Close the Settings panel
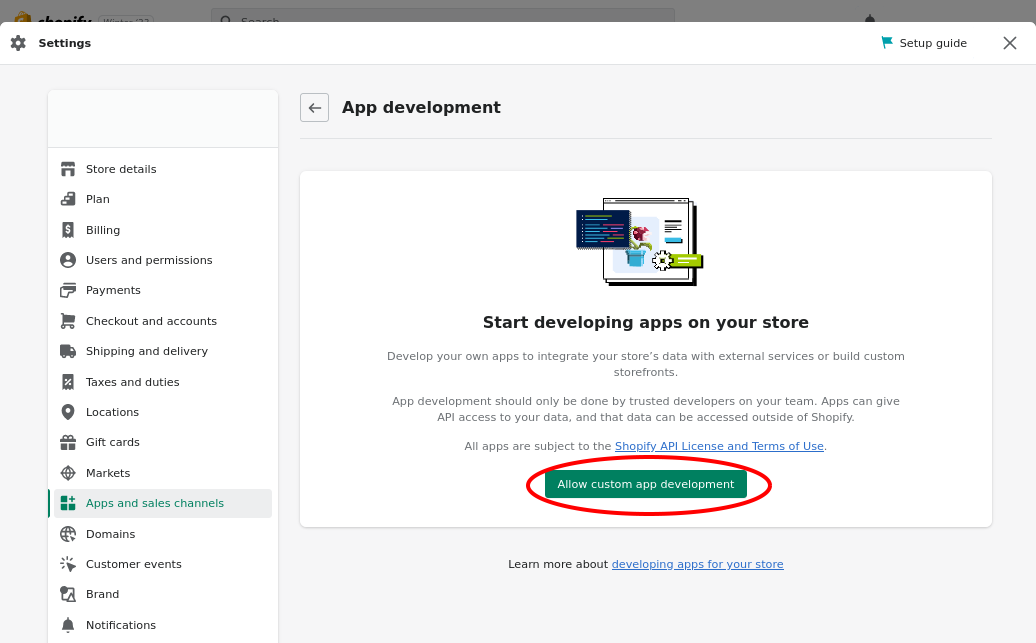The image size is (1036, 643). coord(1010,43)
